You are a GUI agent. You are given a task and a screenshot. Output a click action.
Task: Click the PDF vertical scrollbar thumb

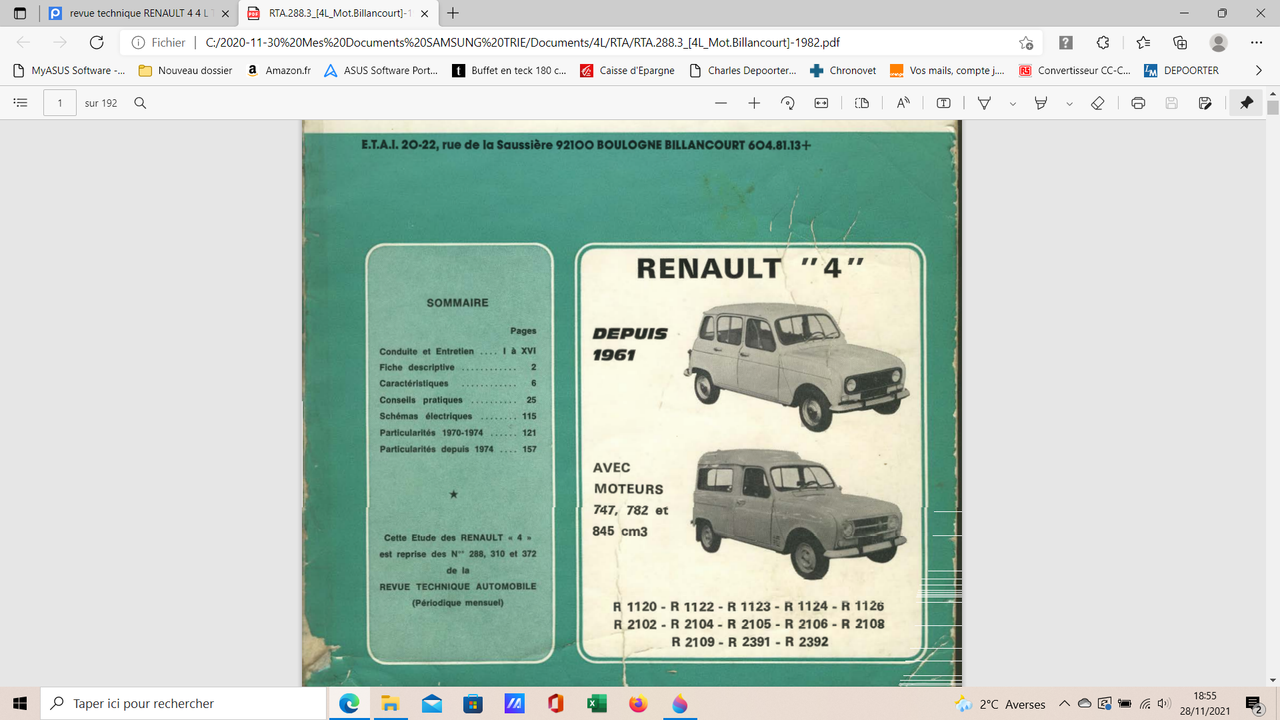point(1272,107)
